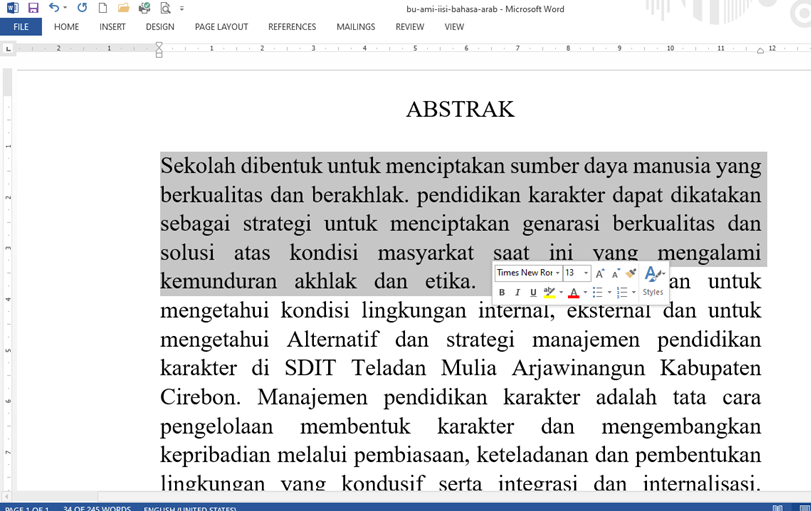Toggle bold on the selected text
Screen dimensions: 811x511
501,293
